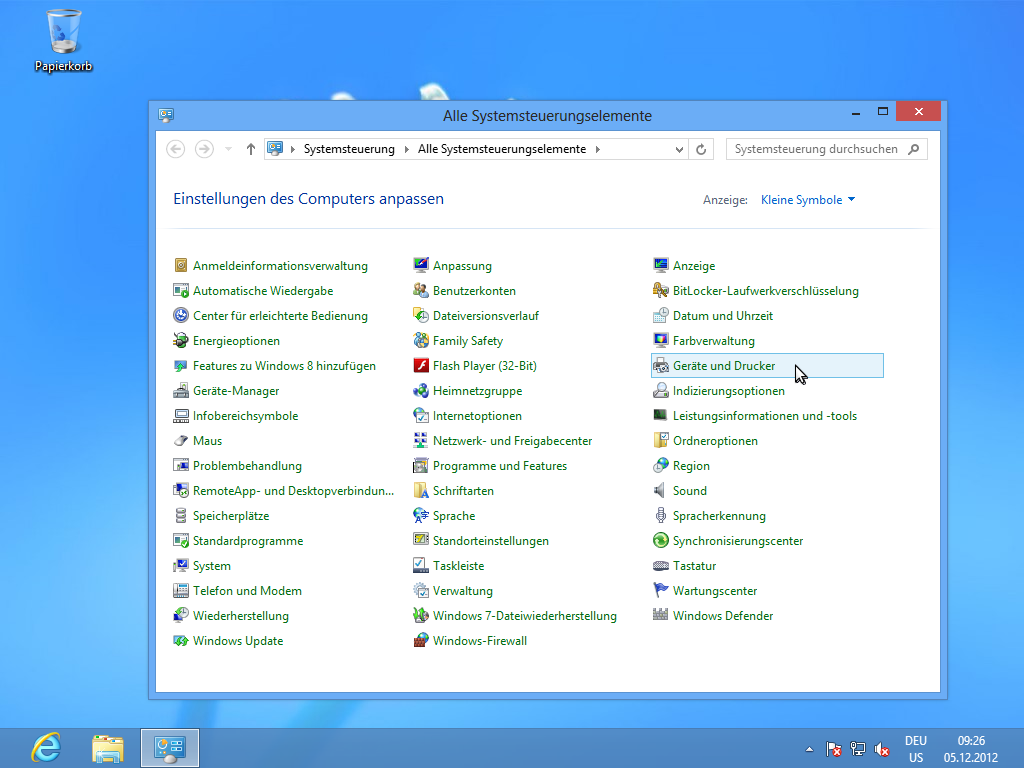Expand arrow after Alle Systemsteuerungselemente breadcrumb

pos(598,150)
